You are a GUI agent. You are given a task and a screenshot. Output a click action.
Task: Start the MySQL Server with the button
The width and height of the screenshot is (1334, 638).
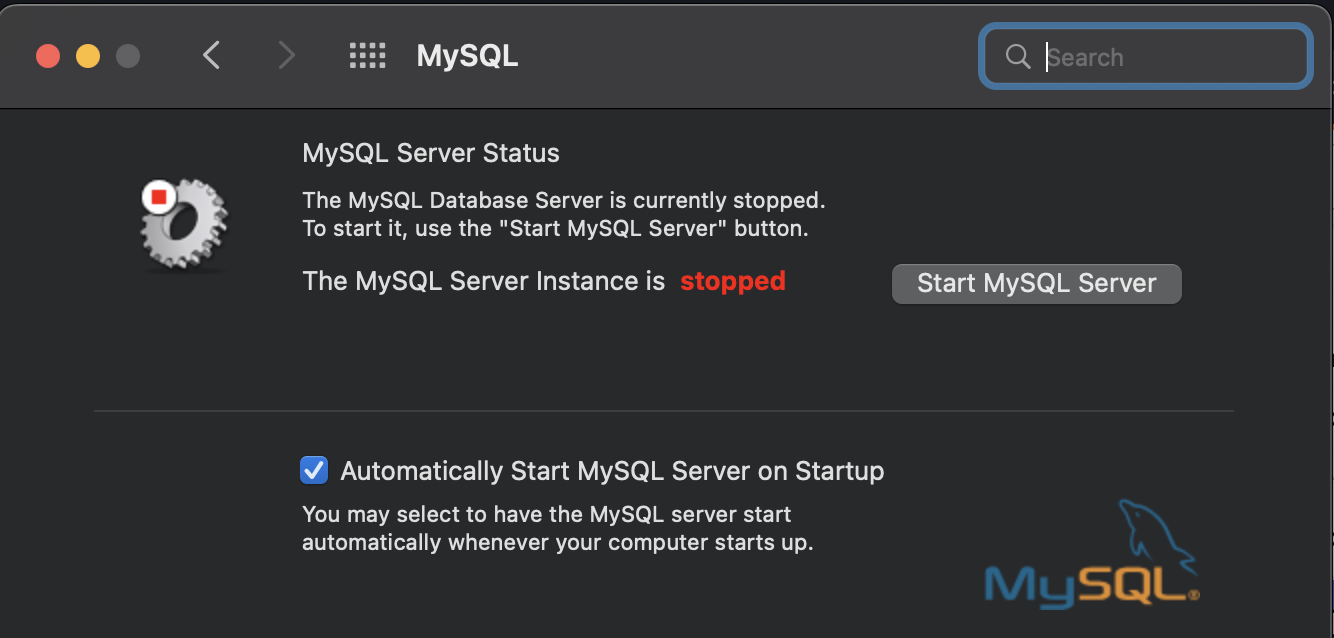click(x=1037, y=283)
